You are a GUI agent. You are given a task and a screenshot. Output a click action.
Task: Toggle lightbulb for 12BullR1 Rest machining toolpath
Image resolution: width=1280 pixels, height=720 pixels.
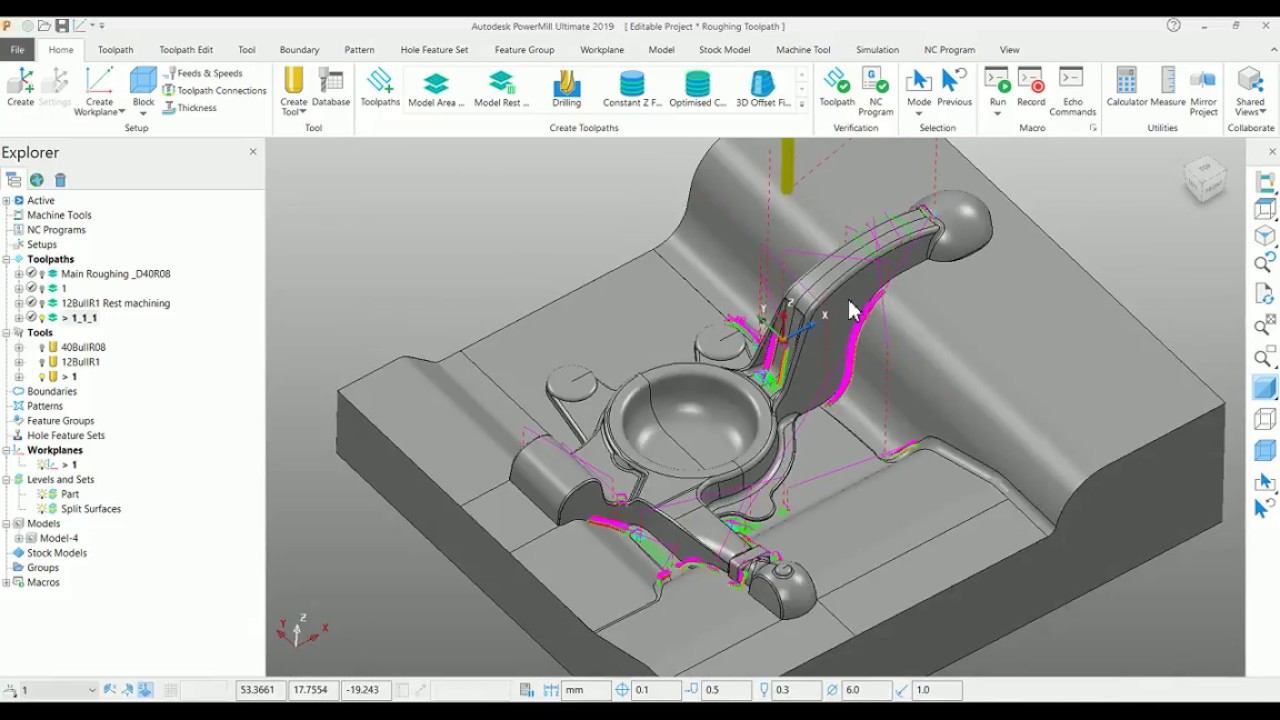tap(43, 303)
